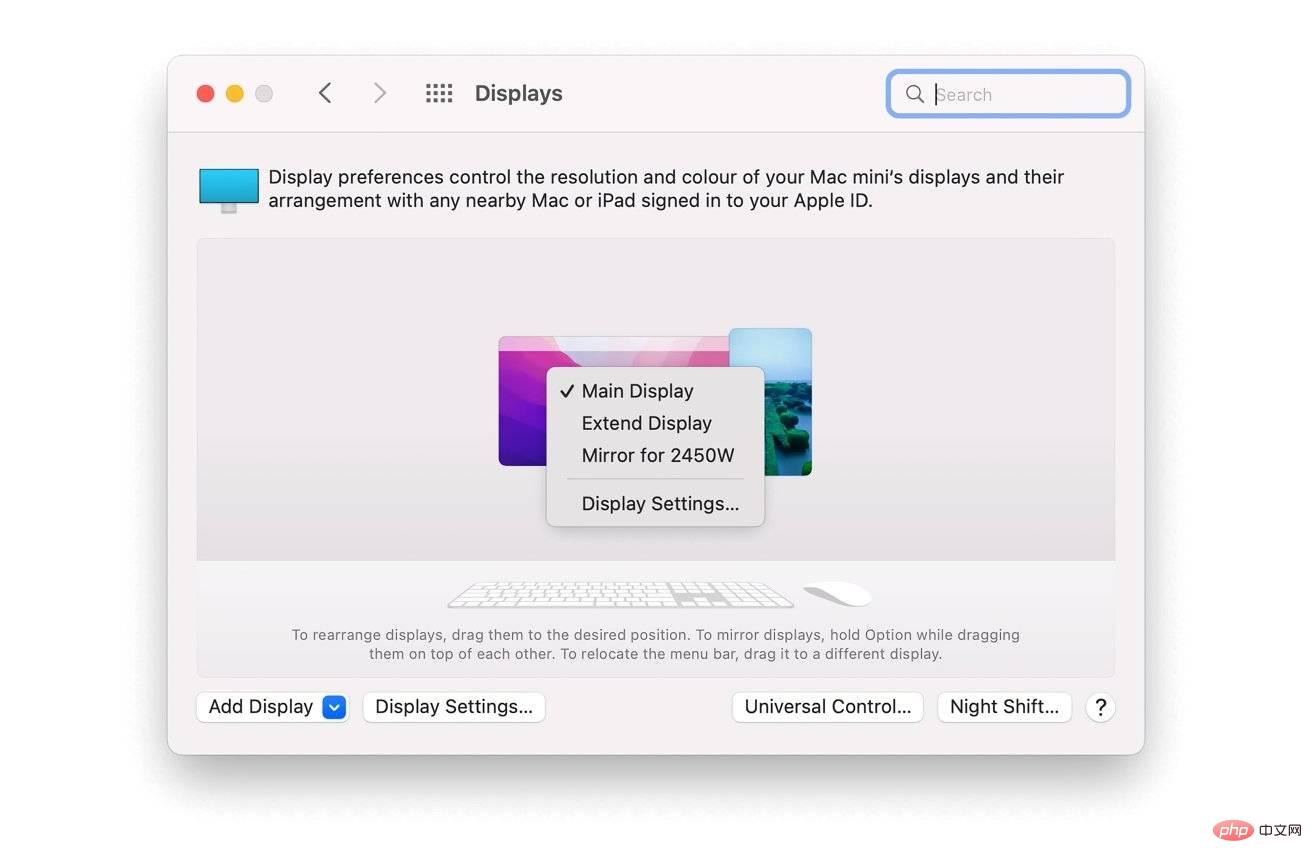Viewport: 1312px width, 863px height.
Task: Open help with the question mark button
Action: 1100,707
